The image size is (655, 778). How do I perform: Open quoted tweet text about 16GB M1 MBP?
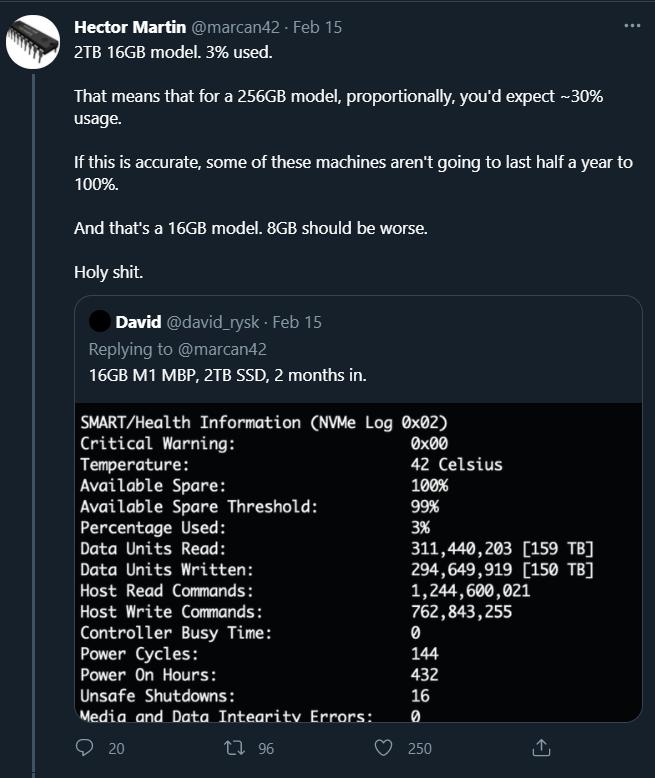click(227, 375)
